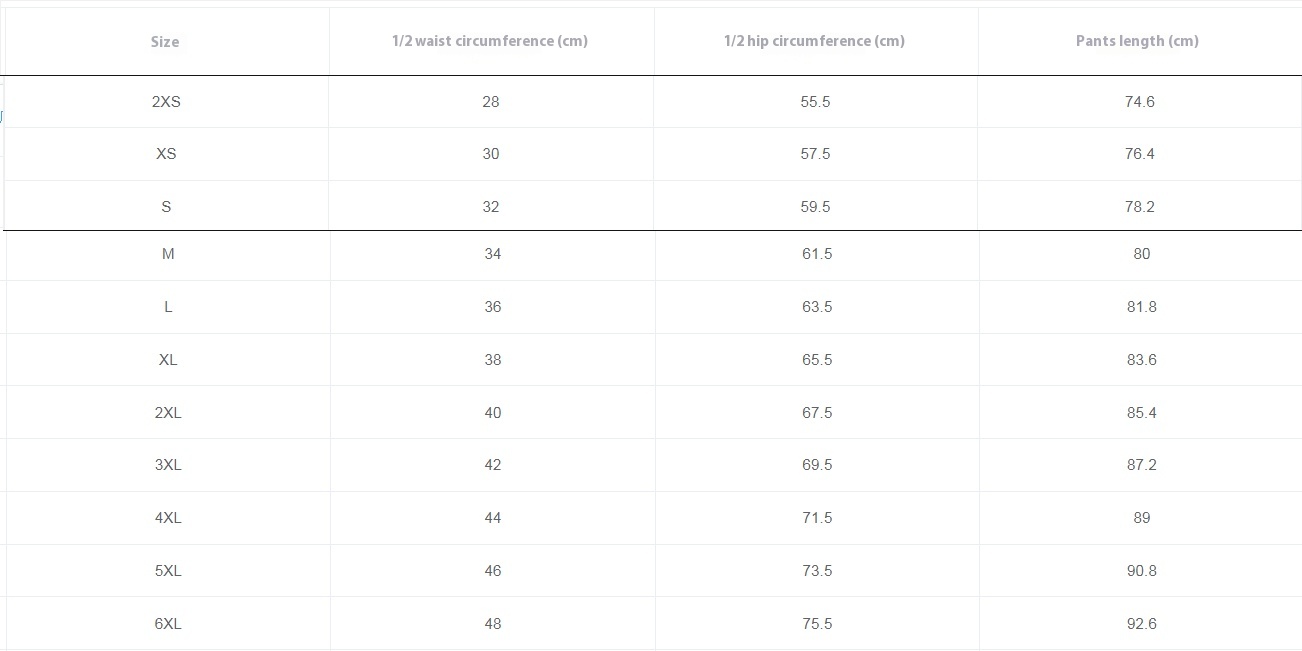Select the 2XS size cell
The width and height of the screenshot is (1302, 651).
point(166,102)
